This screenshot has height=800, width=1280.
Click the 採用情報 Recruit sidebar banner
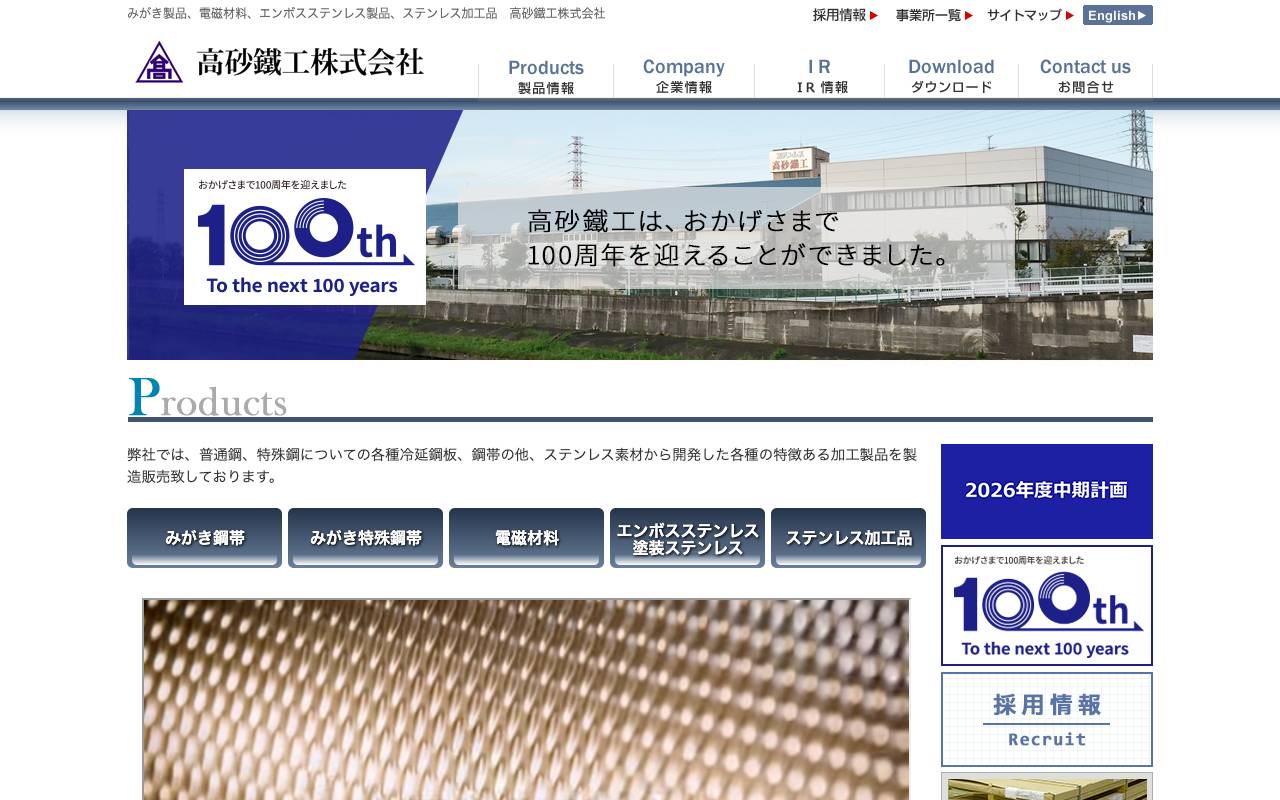pos(1046,718)
